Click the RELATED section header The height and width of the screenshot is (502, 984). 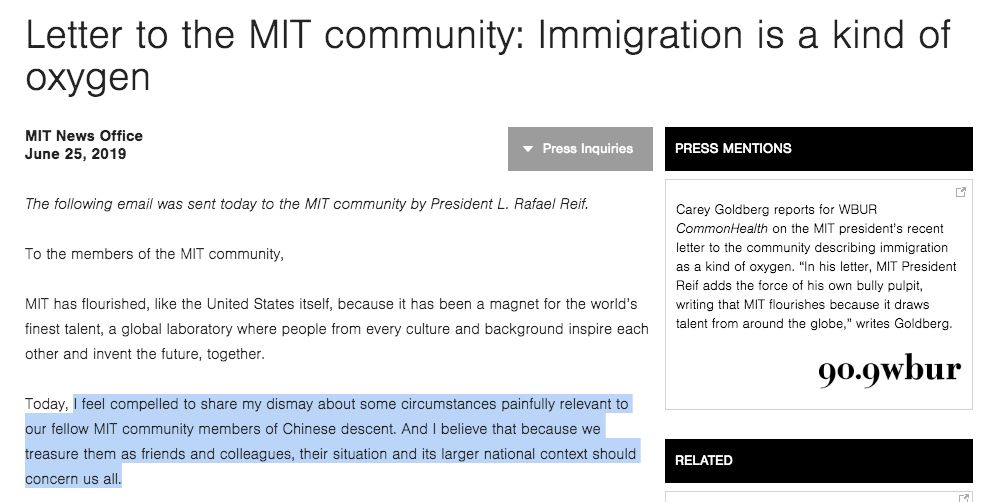pyautogui.click(x=818, y=460)
